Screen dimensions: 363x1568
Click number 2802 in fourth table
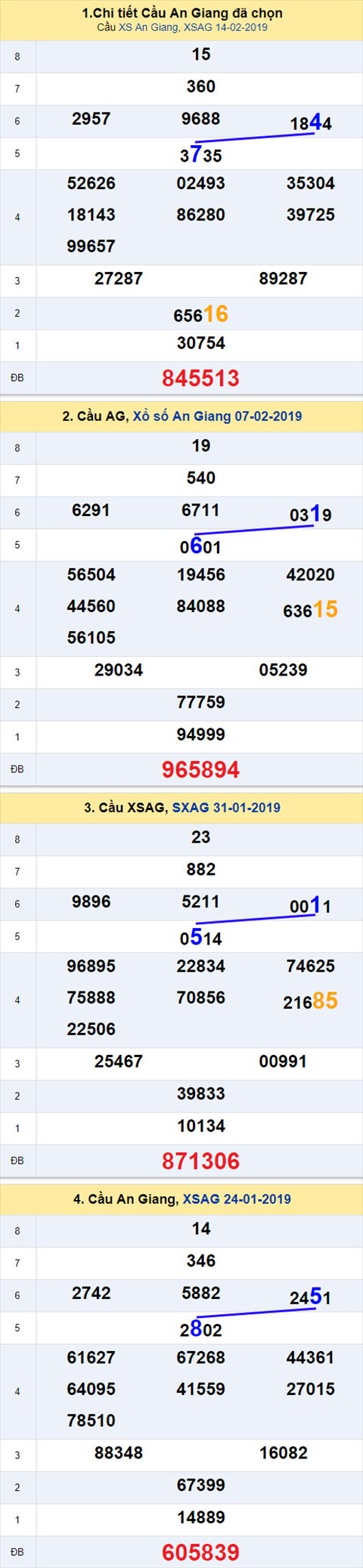coord(200,1329)
